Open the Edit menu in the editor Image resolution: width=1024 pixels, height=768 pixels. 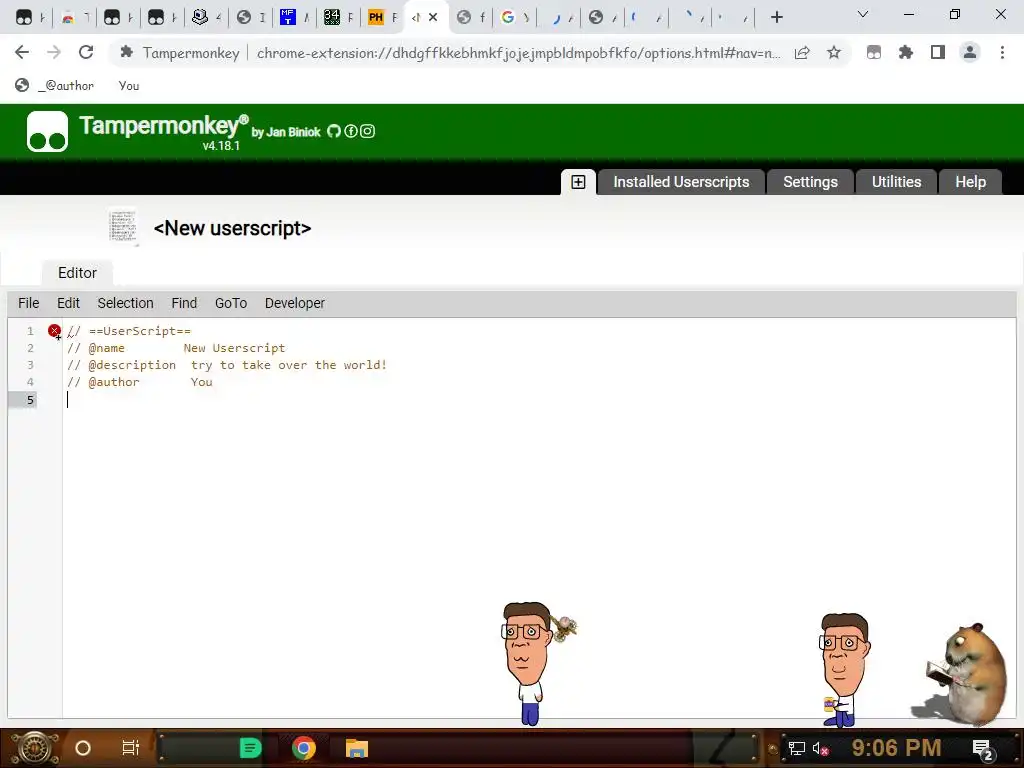68,304
